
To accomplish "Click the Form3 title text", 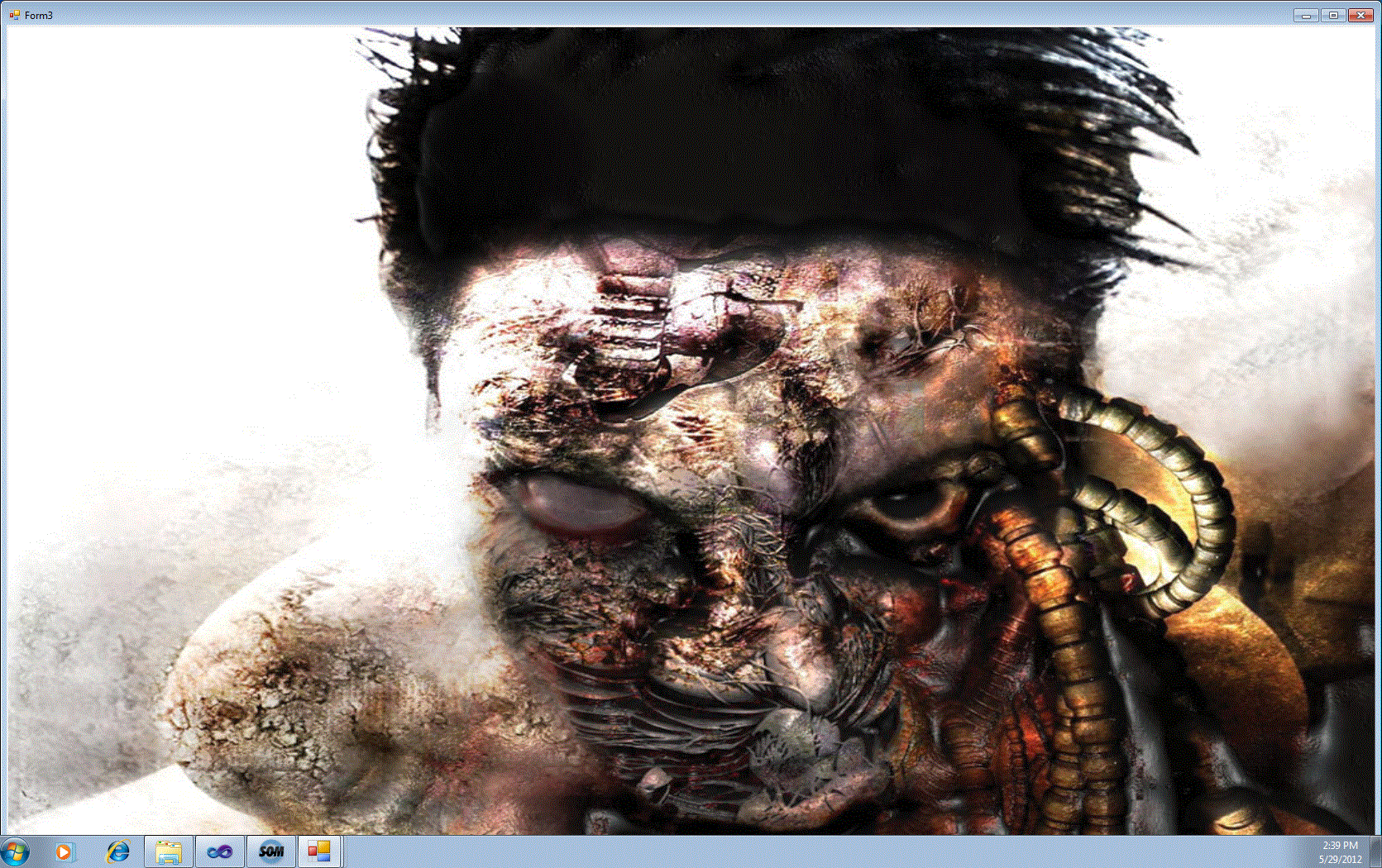I will (39, 16).
